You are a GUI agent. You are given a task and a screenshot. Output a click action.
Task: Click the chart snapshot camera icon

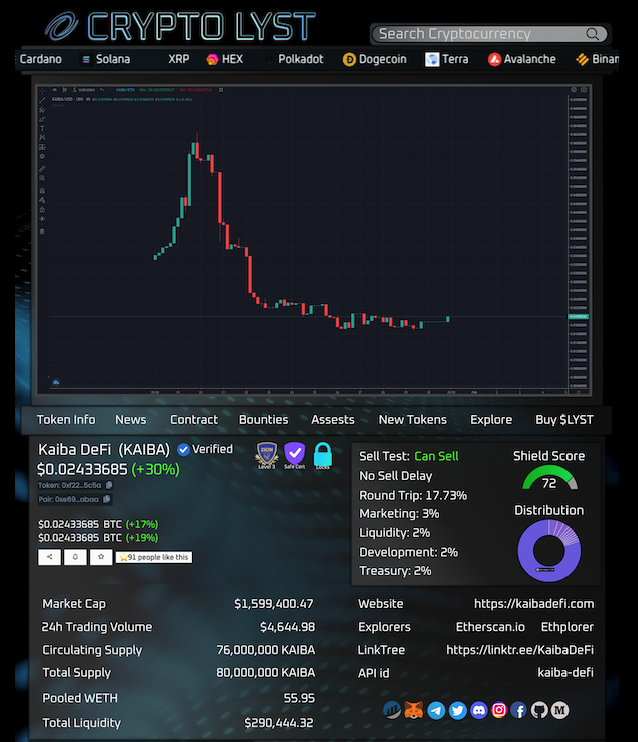[584, 90]
